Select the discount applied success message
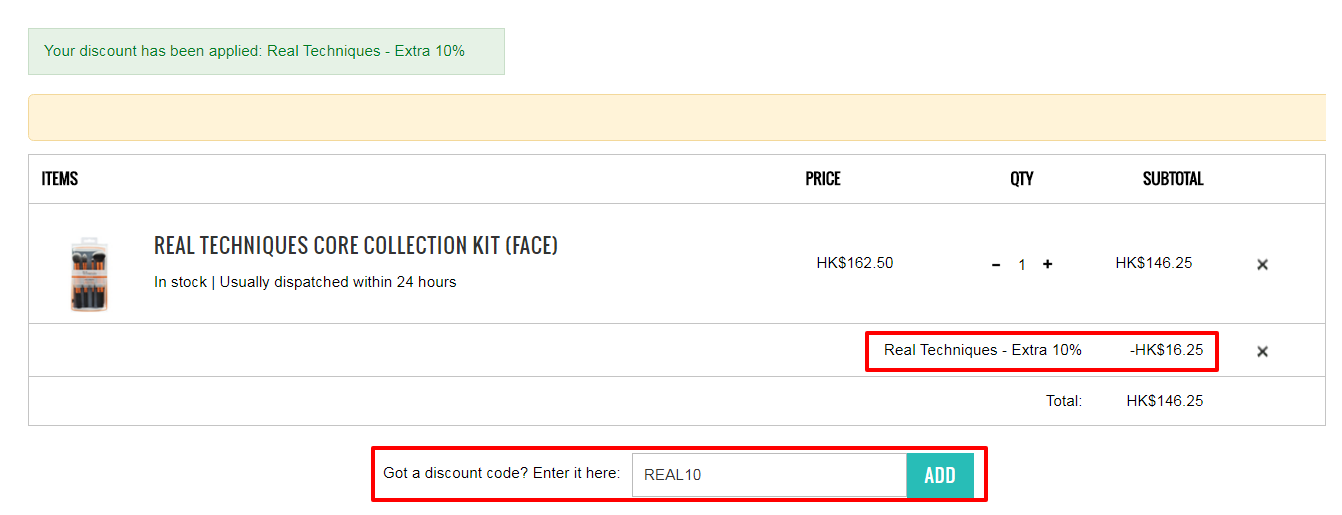Viewport: 1342px width, 515px height. coord(266,51)
